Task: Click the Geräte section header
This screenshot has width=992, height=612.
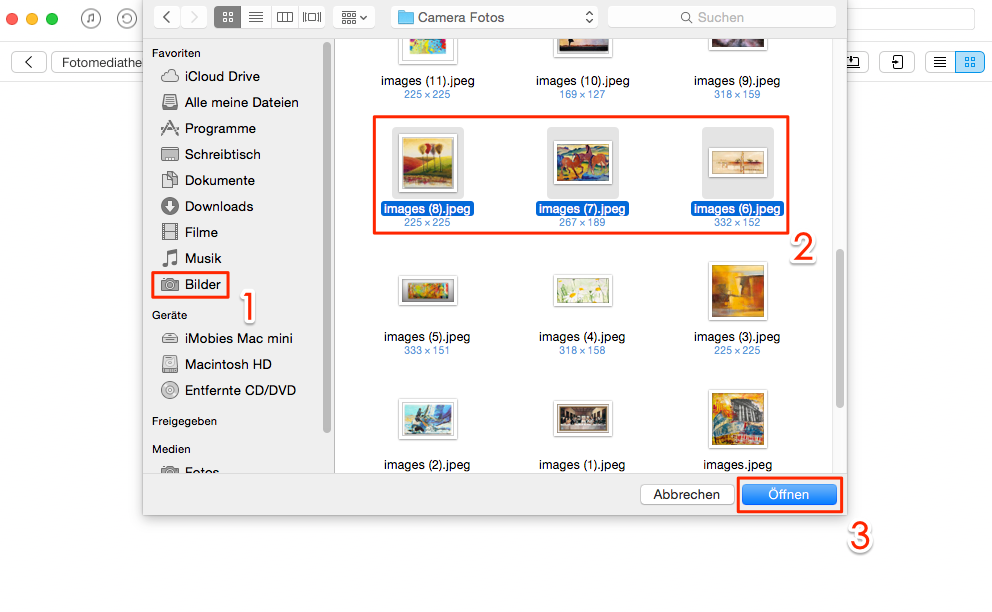Action: [x=170, y=315]
